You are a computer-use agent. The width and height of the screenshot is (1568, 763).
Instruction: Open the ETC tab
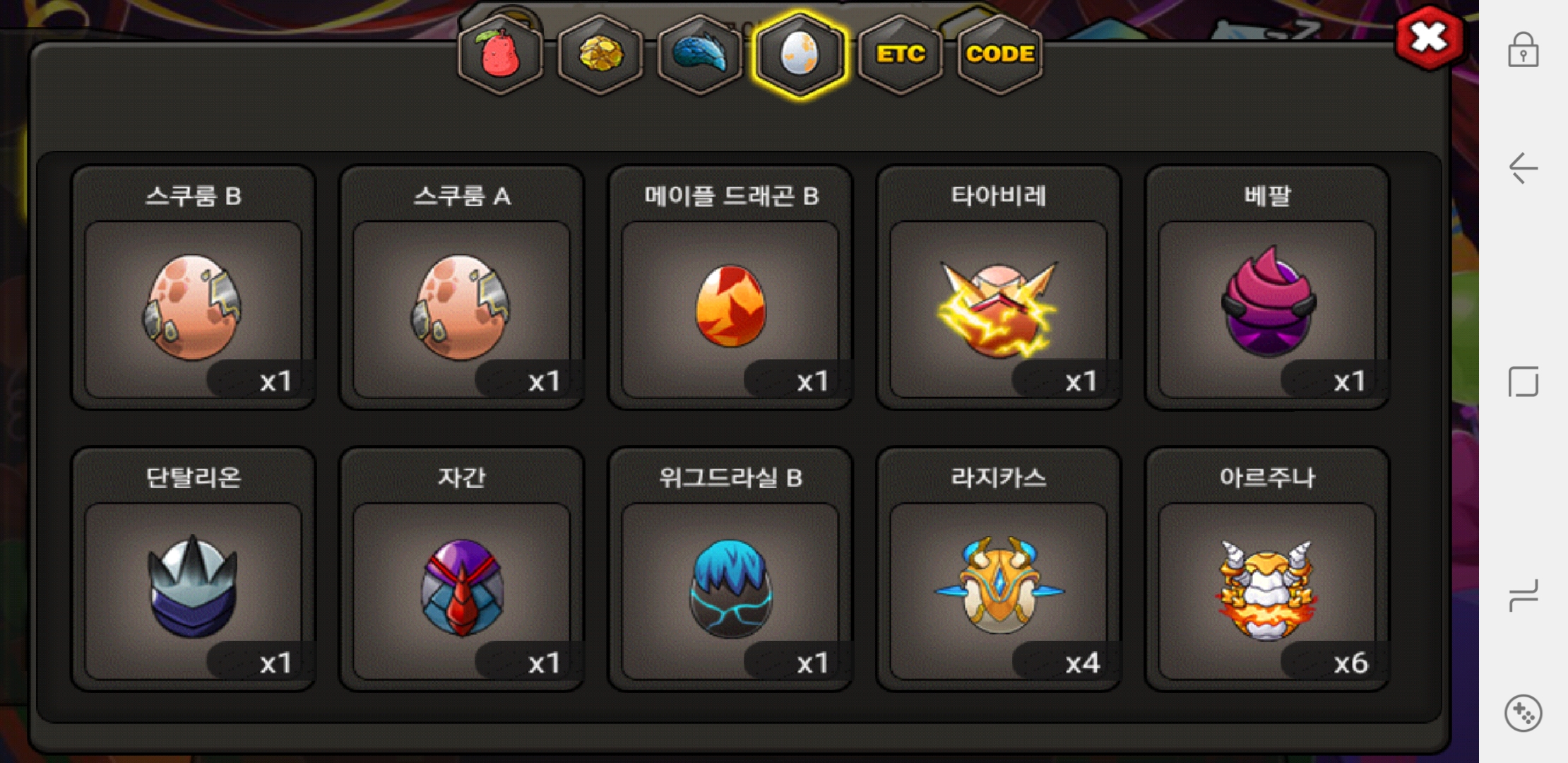(901, 54)
